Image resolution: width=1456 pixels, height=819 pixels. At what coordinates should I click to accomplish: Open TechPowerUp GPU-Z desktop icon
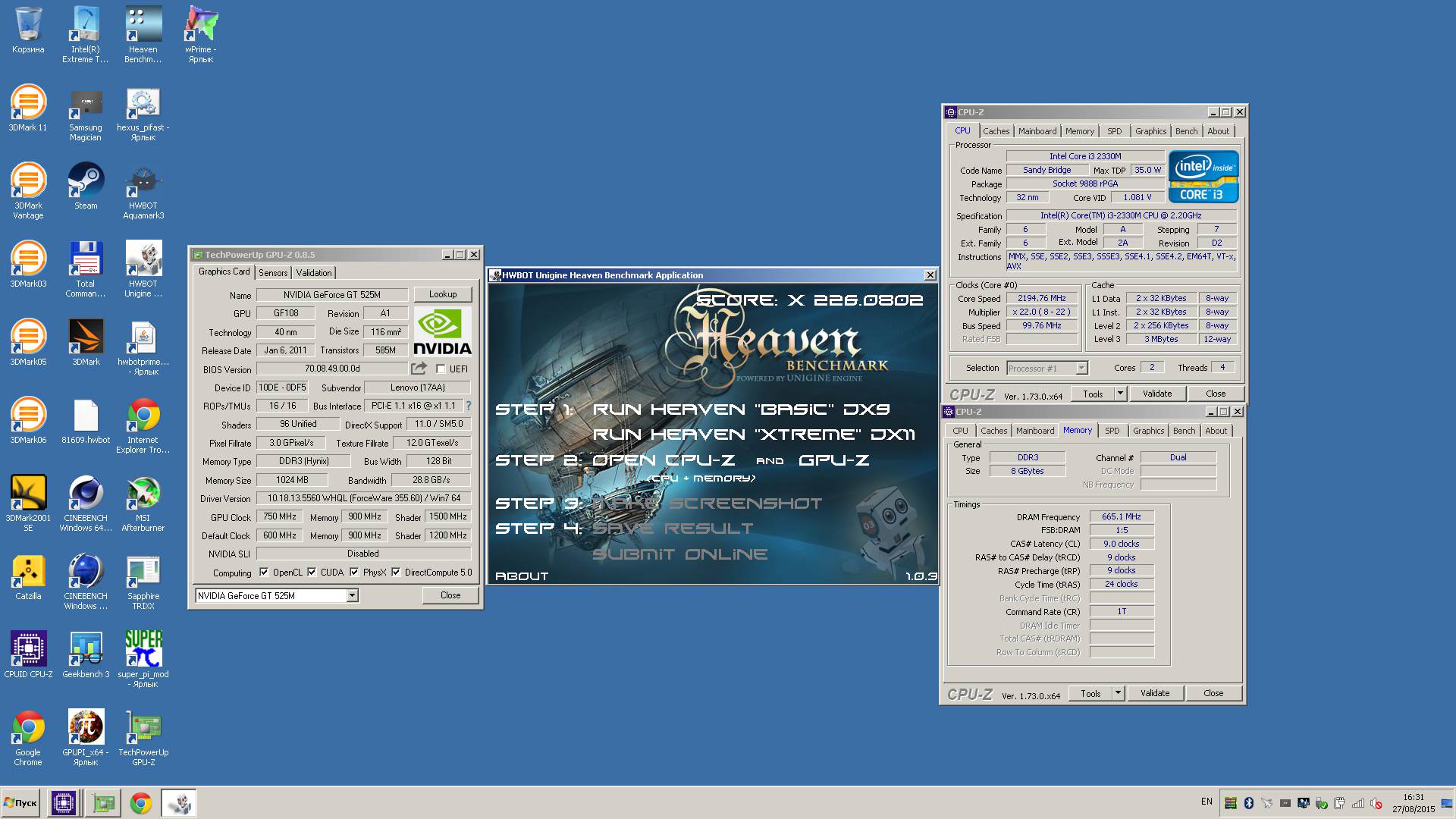tap(143, 738)
